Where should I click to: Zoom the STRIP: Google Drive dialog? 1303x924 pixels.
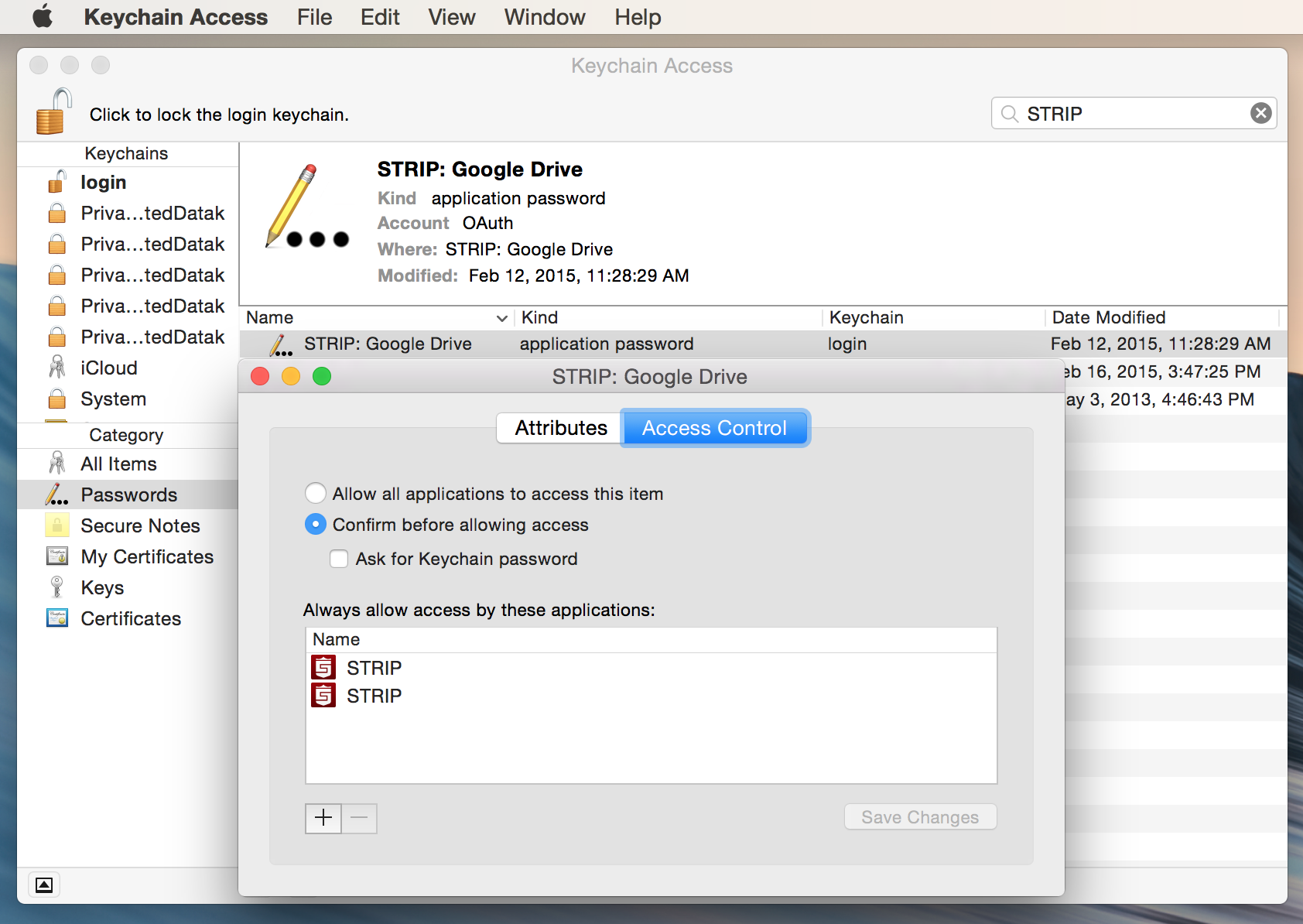(322, 376)
